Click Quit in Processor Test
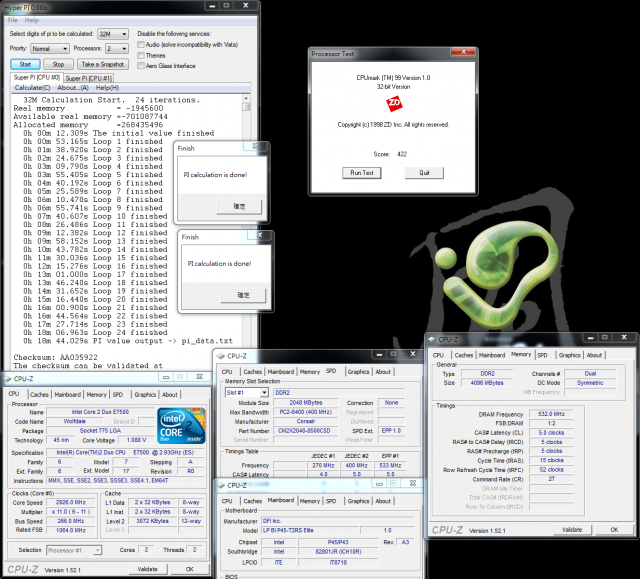Screen dimensions: 640x579 coord(424,173)
